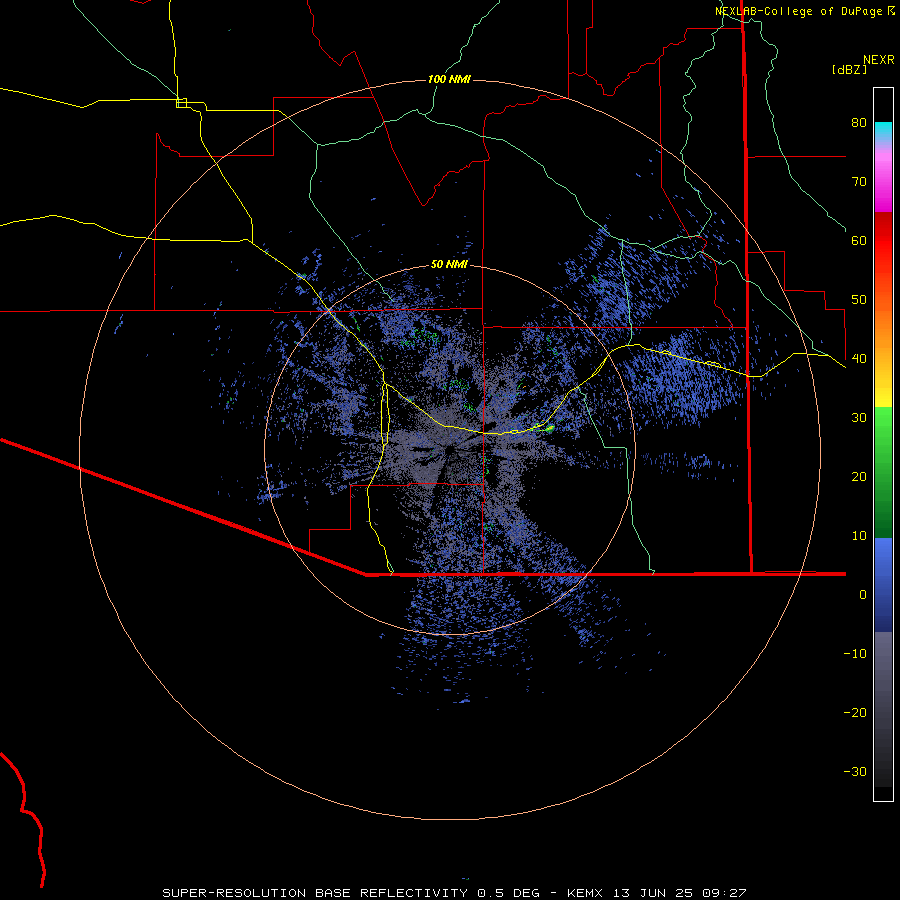Click the 50 value on the dBZ scale

[859, 300]
